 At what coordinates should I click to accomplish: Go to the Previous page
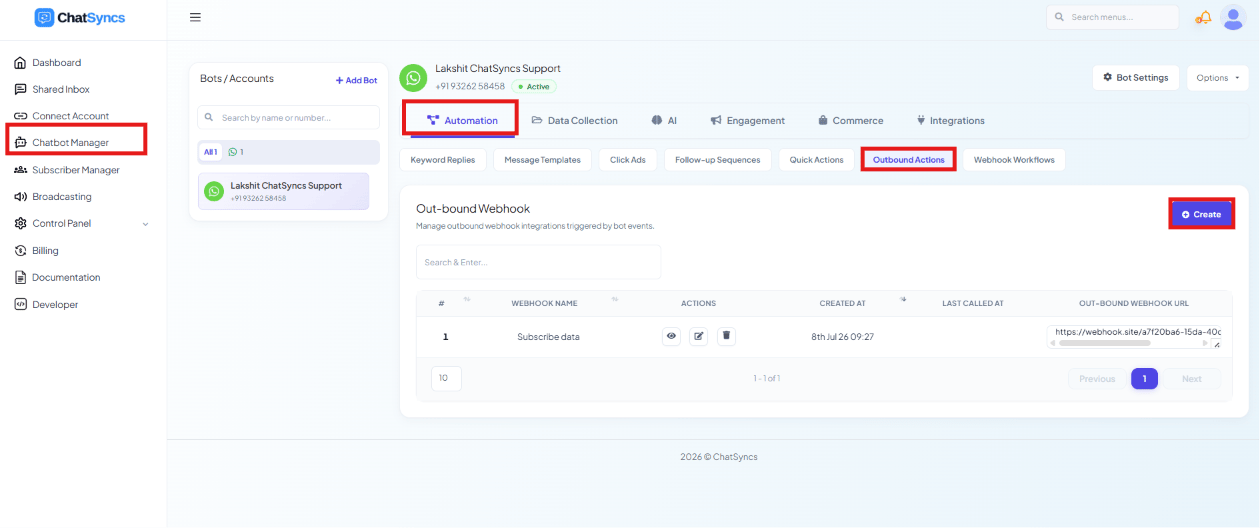[x=1097, y=379]
